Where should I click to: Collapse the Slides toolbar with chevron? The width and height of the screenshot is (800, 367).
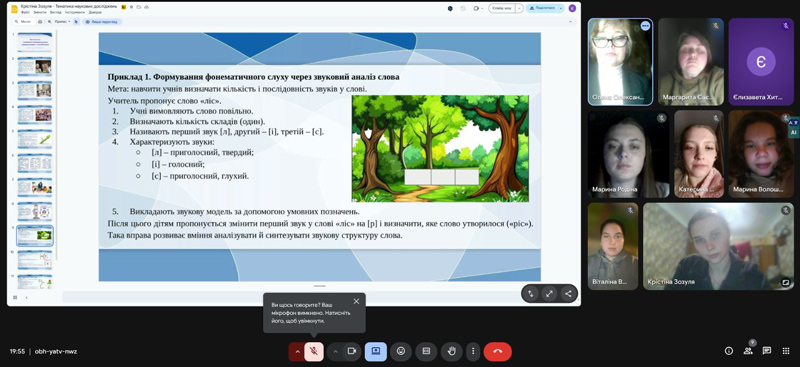[x=571, y=22]
